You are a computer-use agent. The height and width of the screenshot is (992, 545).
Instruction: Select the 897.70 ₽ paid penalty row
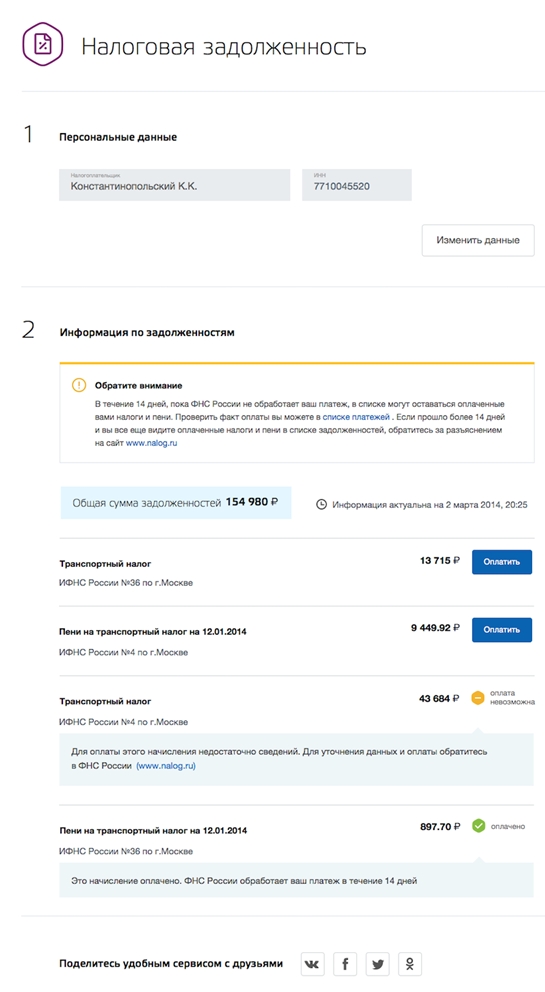[297, 840]
